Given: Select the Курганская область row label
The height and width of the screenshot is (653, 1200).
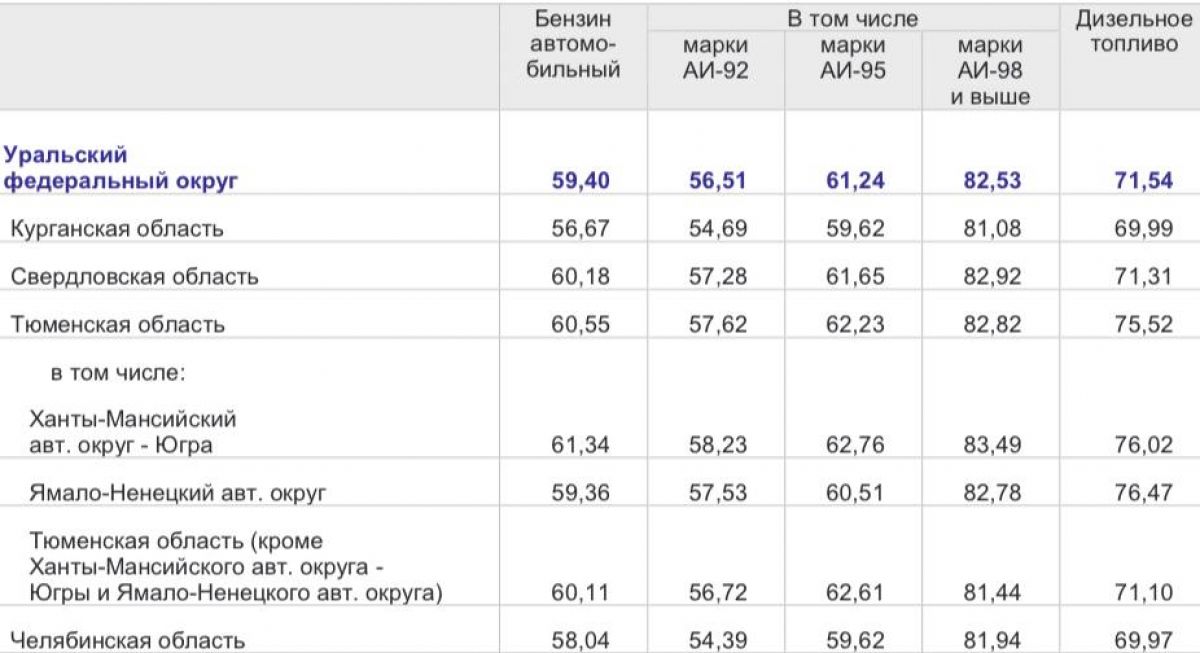Looking at the screenshot, I should coord(117,228).
